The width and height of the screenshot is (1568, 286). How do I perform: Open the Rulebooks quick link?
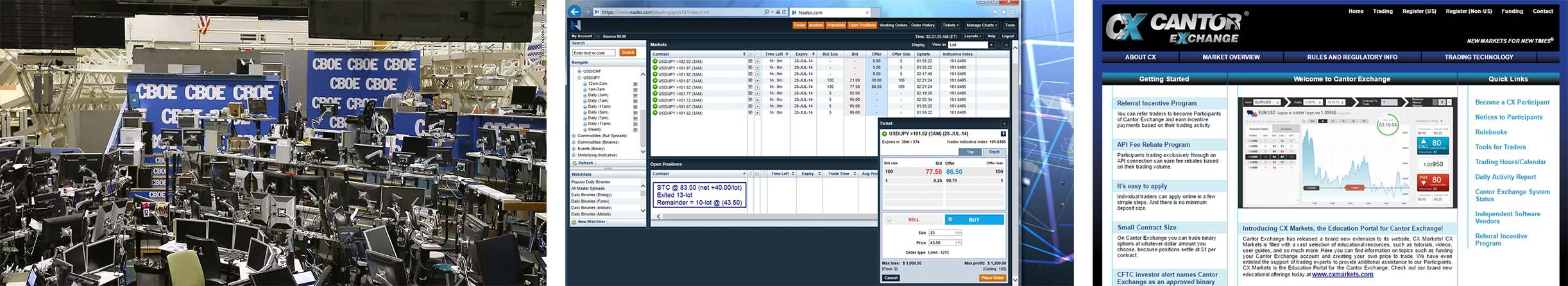(x=1490, y=132)
